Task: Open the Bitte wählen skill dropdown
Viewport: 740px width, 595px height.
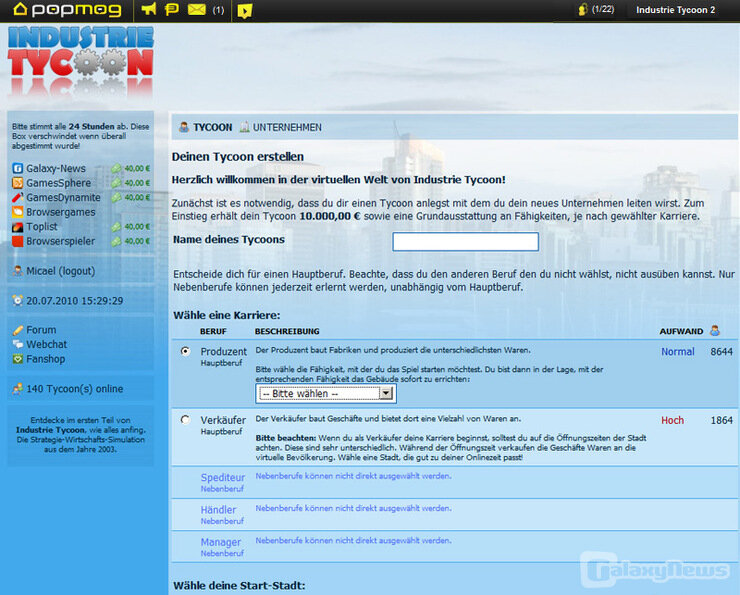Action: (326, 394)
